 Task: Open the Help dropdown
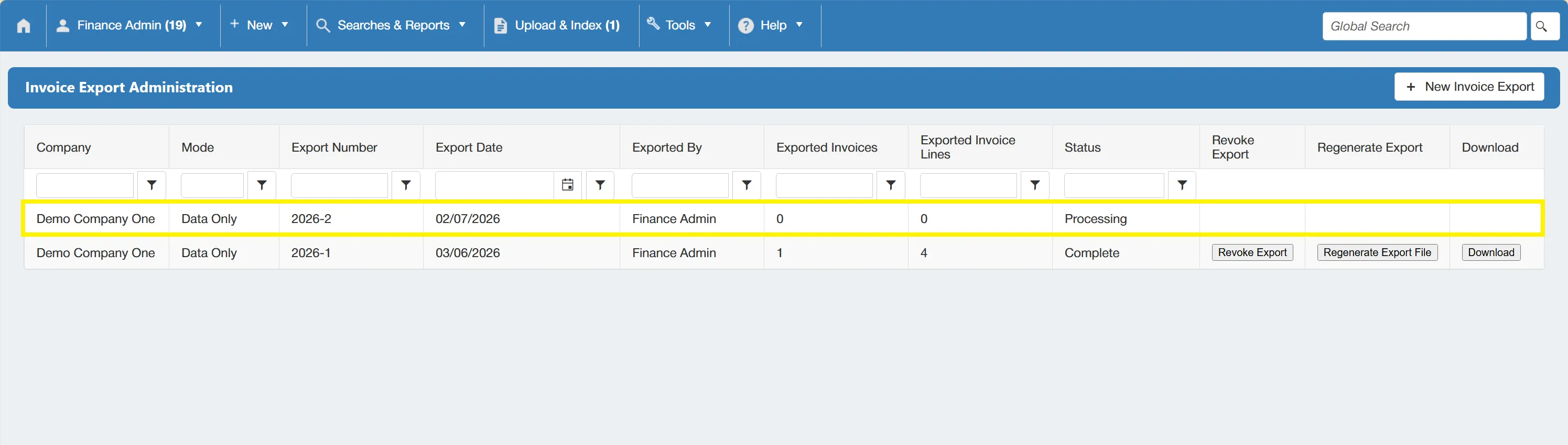(x=771, y=26)
